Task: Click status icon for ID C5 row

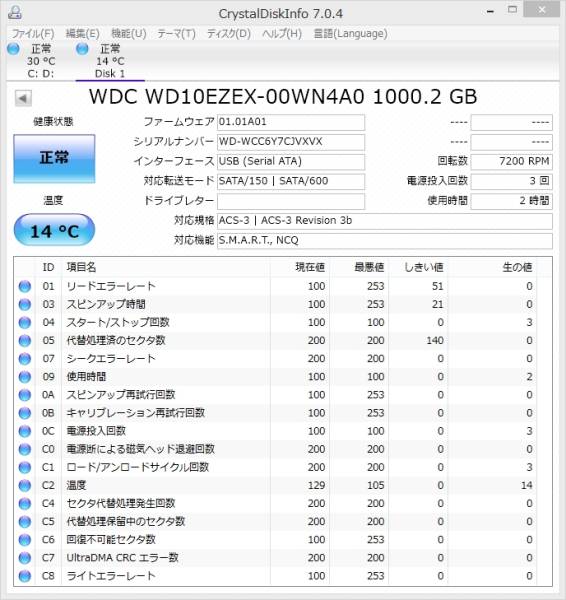Action: pos(25,522)
